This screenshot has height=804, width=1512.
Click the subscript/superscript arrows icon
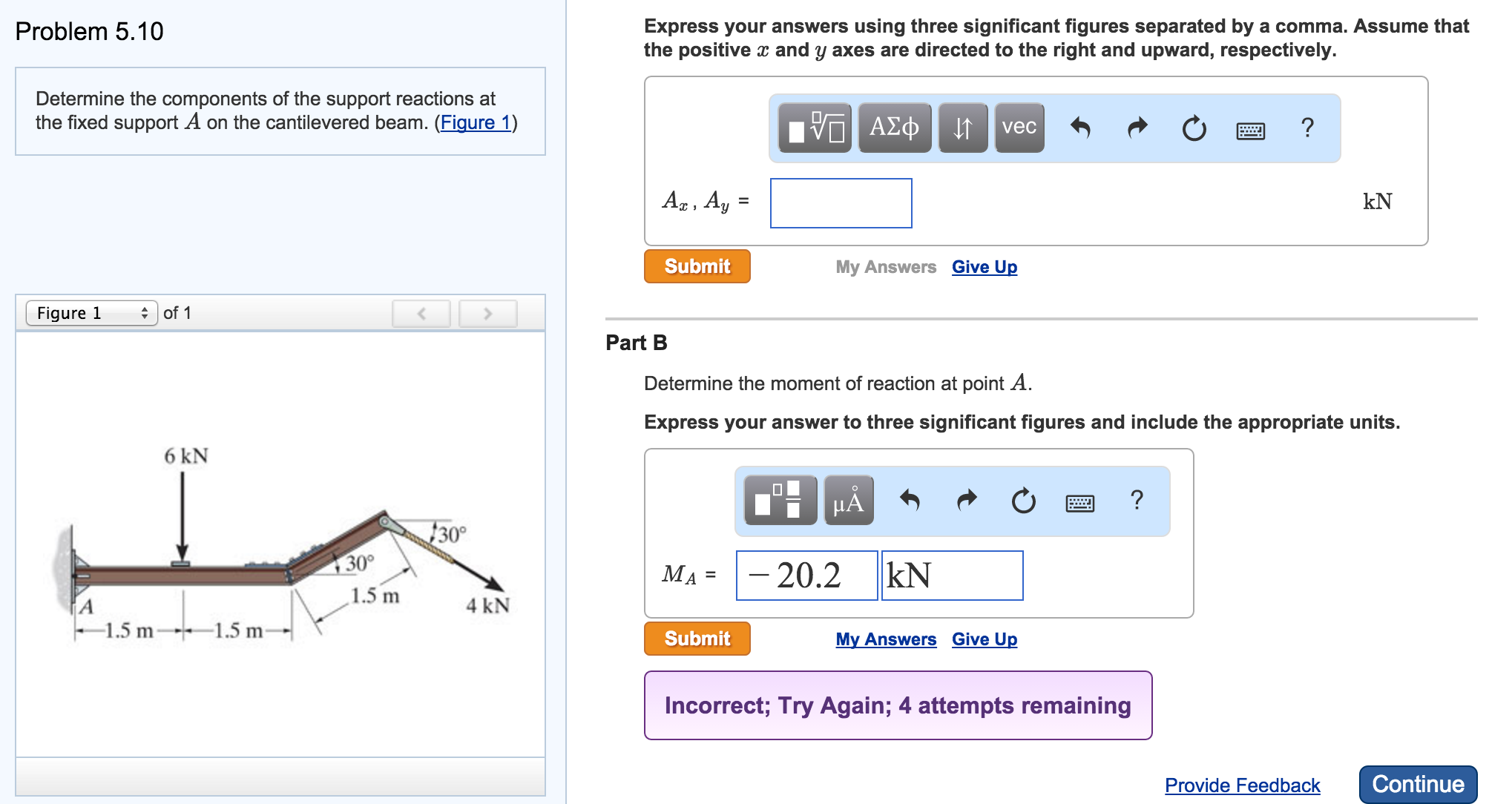962,128
